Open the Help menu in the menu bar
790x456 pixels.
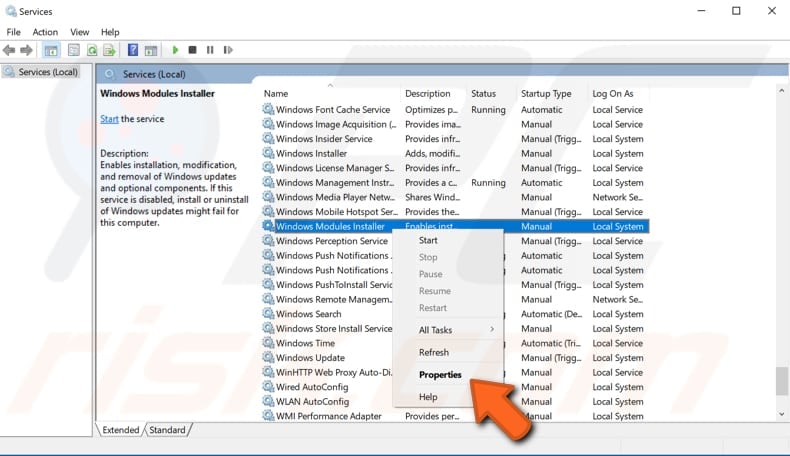(110, 32)
